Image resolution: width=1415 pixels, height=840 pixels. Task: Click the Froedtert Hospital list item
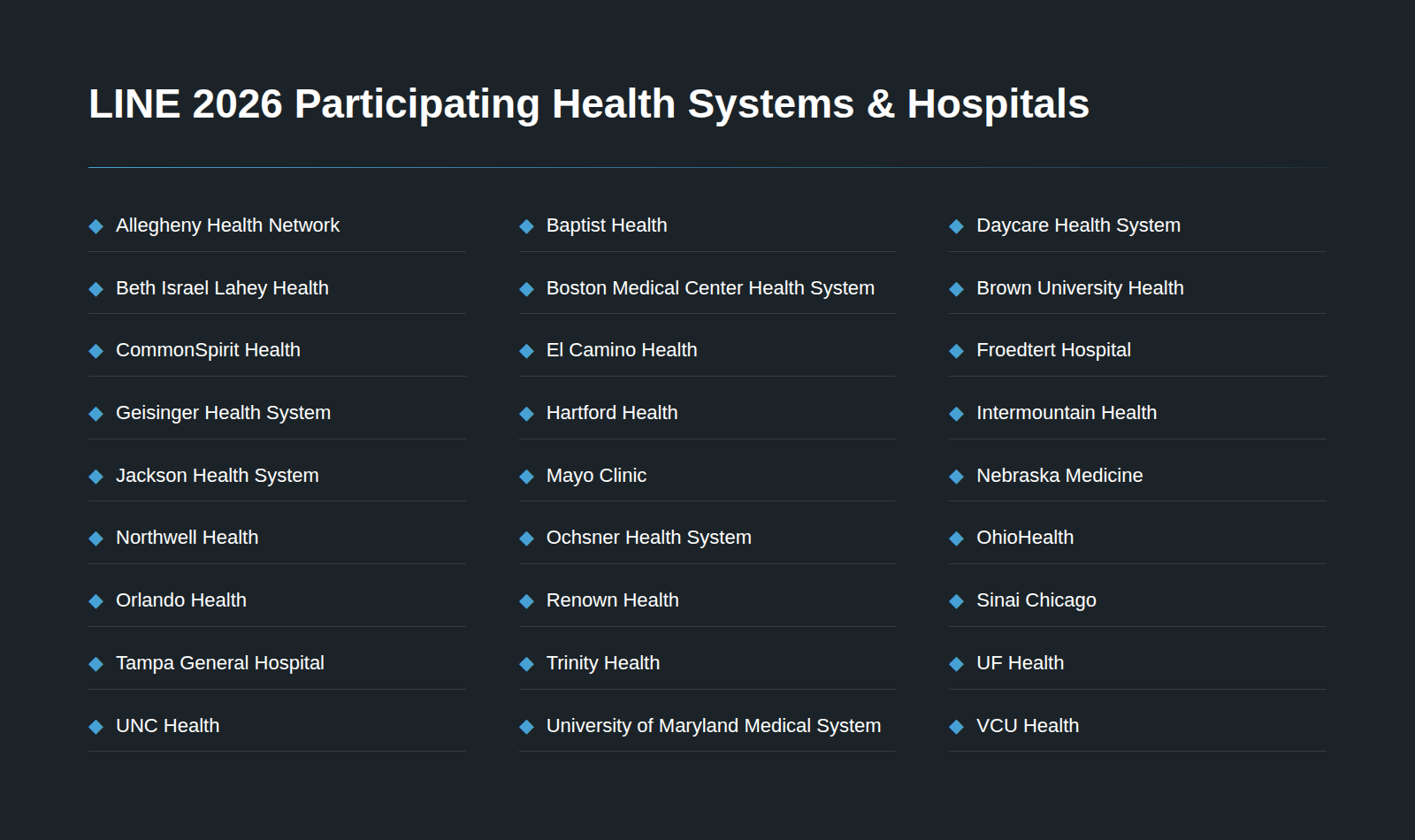pos(1137,350)
